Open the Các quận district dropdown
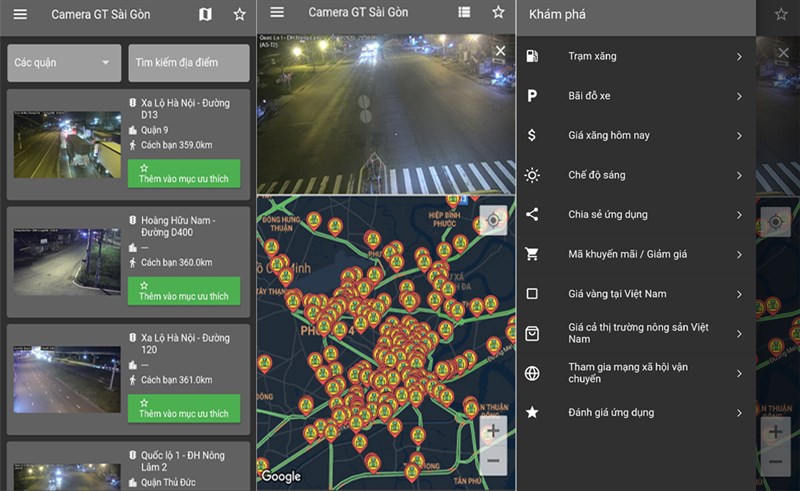 point(64,63)
